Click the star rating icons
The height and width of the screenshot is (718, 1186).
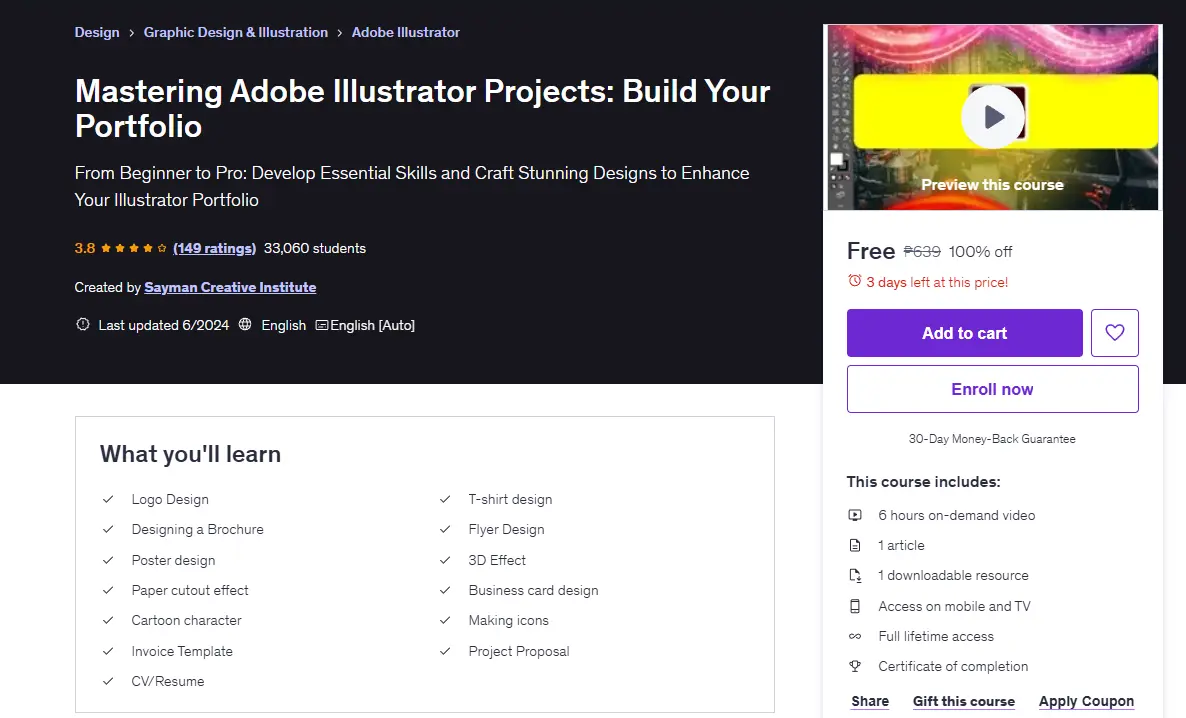click(133, 248)
